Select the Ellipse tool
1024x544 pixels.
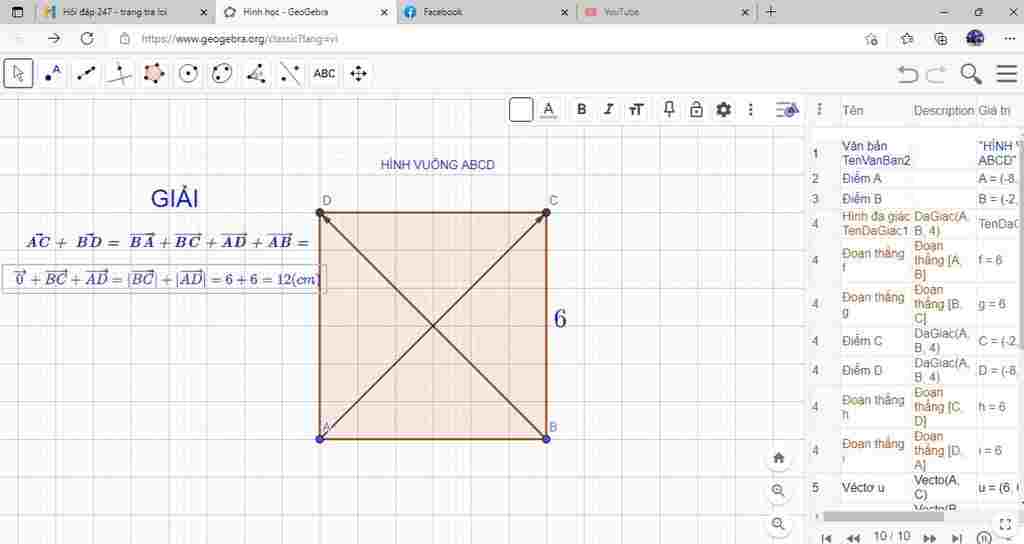[222, 73]
